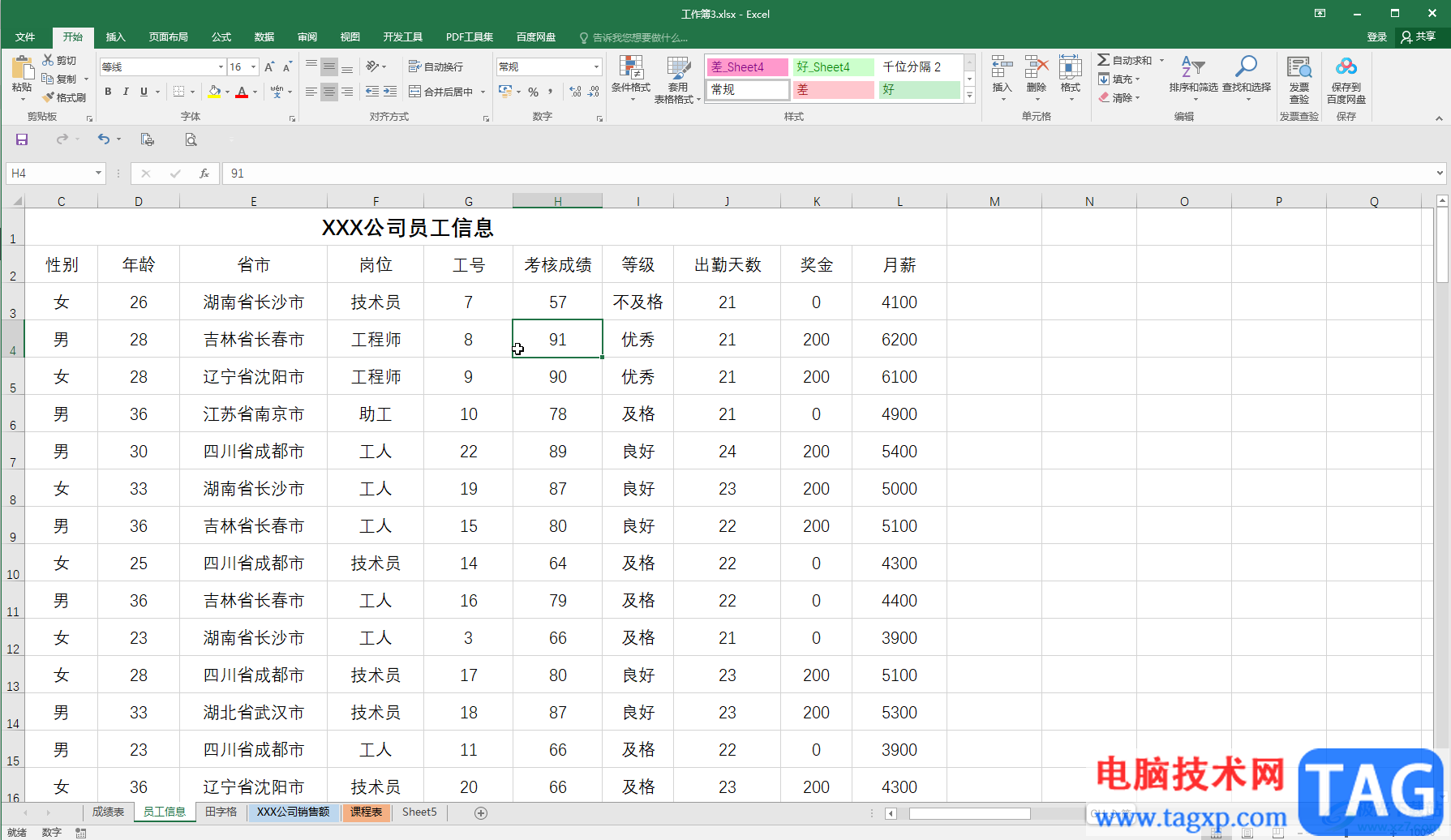
Task: Select cell containing 湖北省武汉市
Action: click(254, 712)
